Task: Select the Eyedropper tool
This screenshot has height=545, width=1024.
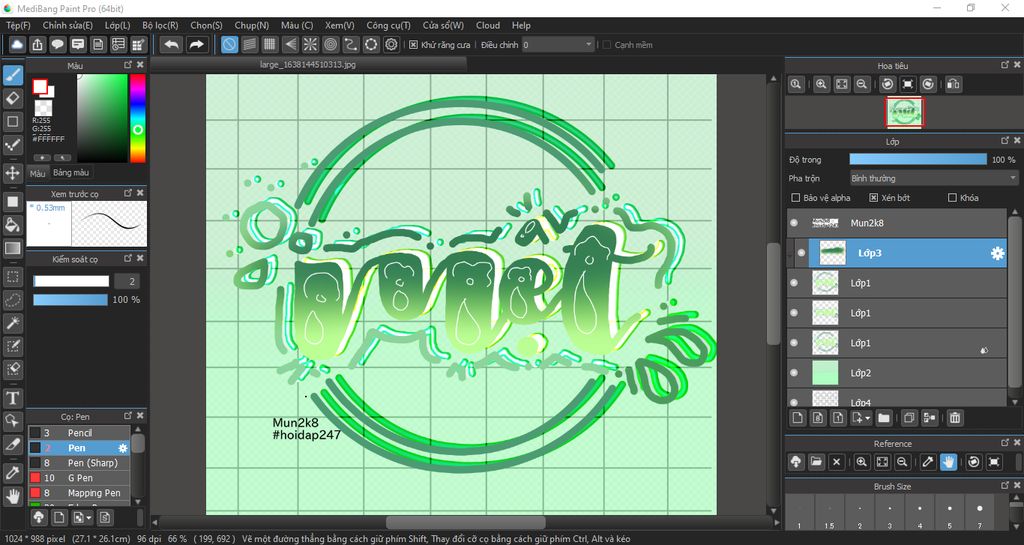Action: click(x=12, y=473)
